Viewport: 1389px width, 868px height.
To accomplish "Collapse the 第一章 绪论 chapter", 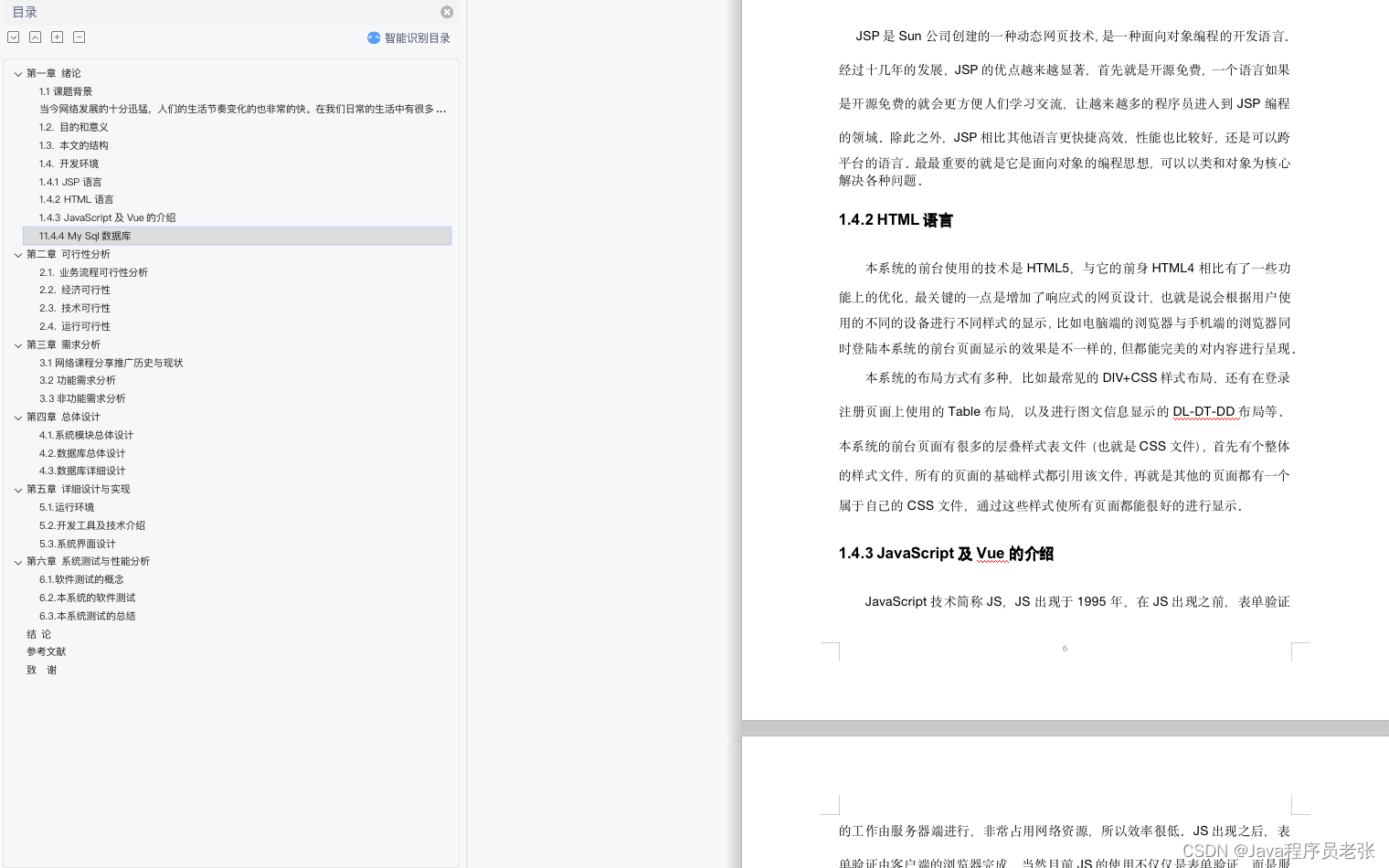I will [18, 74].
